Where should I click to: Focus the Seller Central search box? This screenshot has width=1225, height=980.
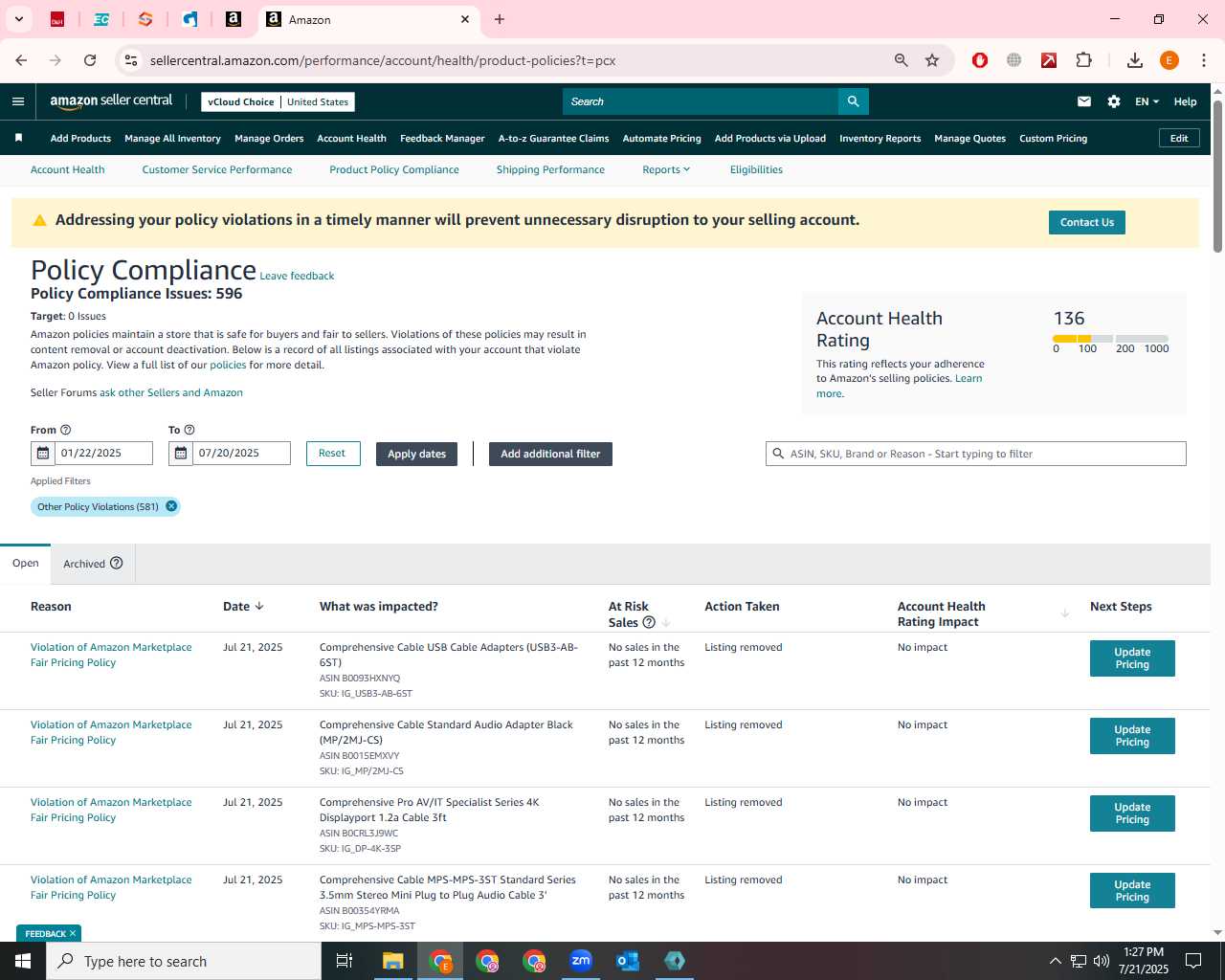pyautogui.click(x=701, y=101)
